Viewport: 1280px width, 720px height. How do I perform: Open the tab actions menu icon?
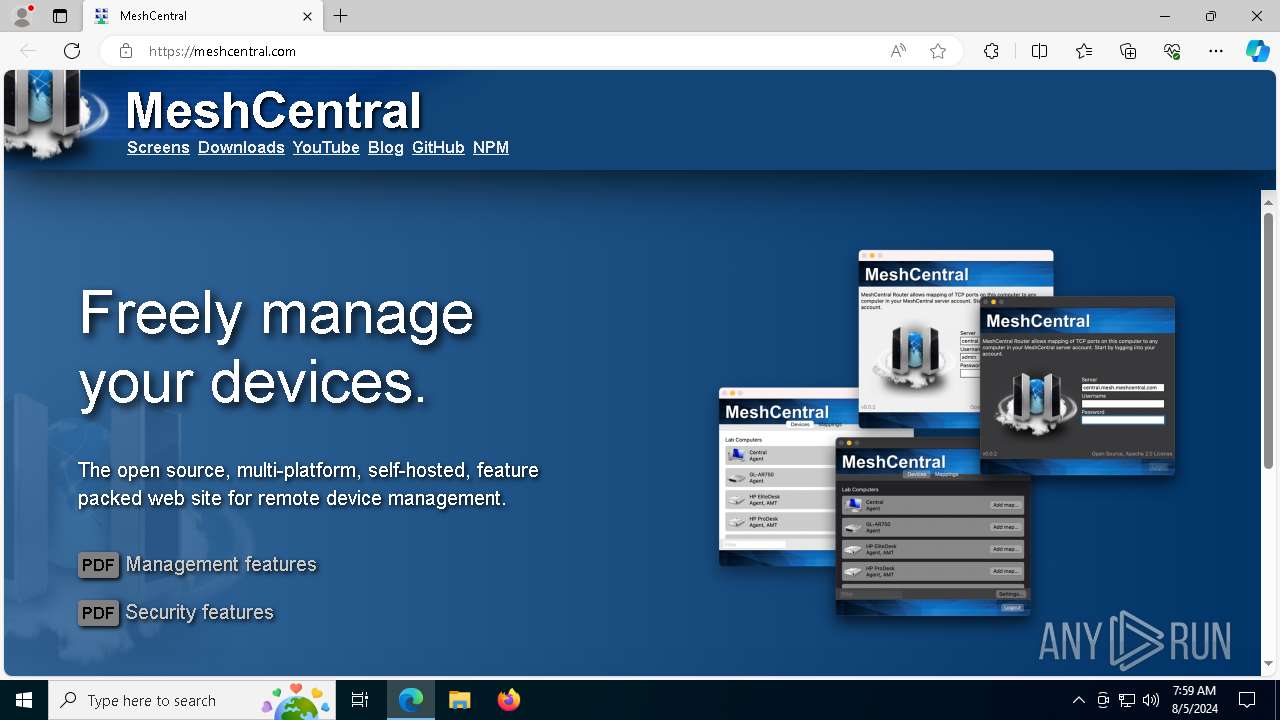point(60,16)
